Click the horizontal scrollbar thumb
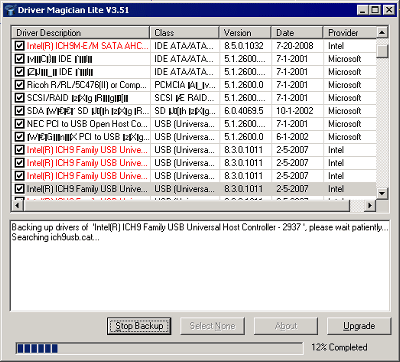 pos(186,206)
